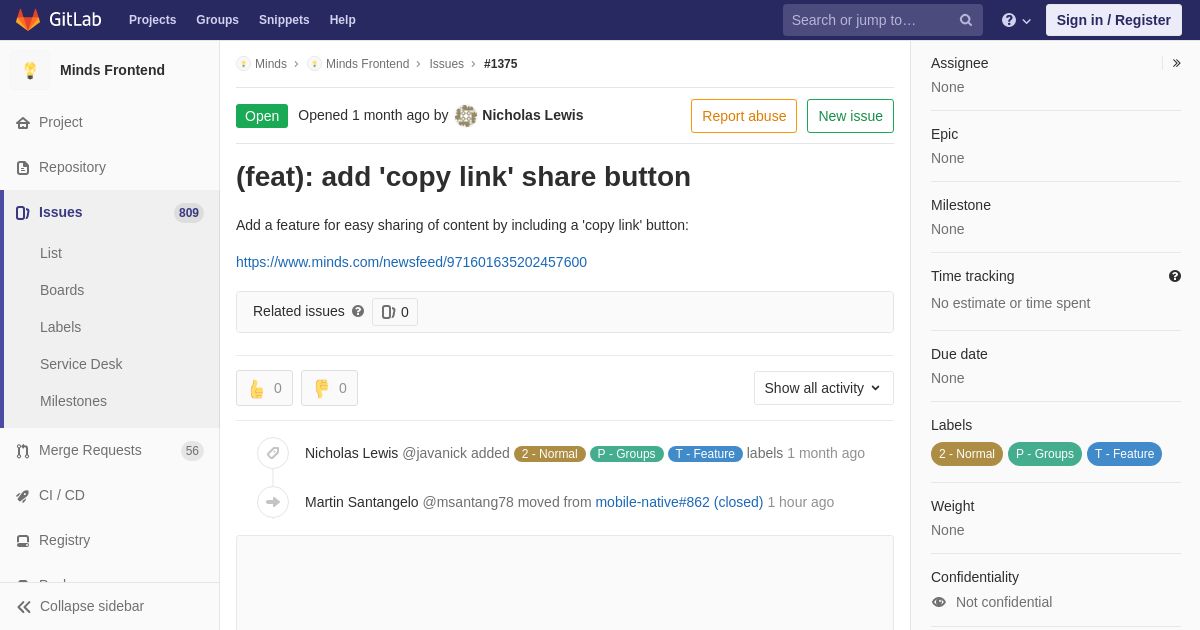Viewport: 1200px width, 630px height.
Task: Click the search magnifier icon
Action: point(966,20)
